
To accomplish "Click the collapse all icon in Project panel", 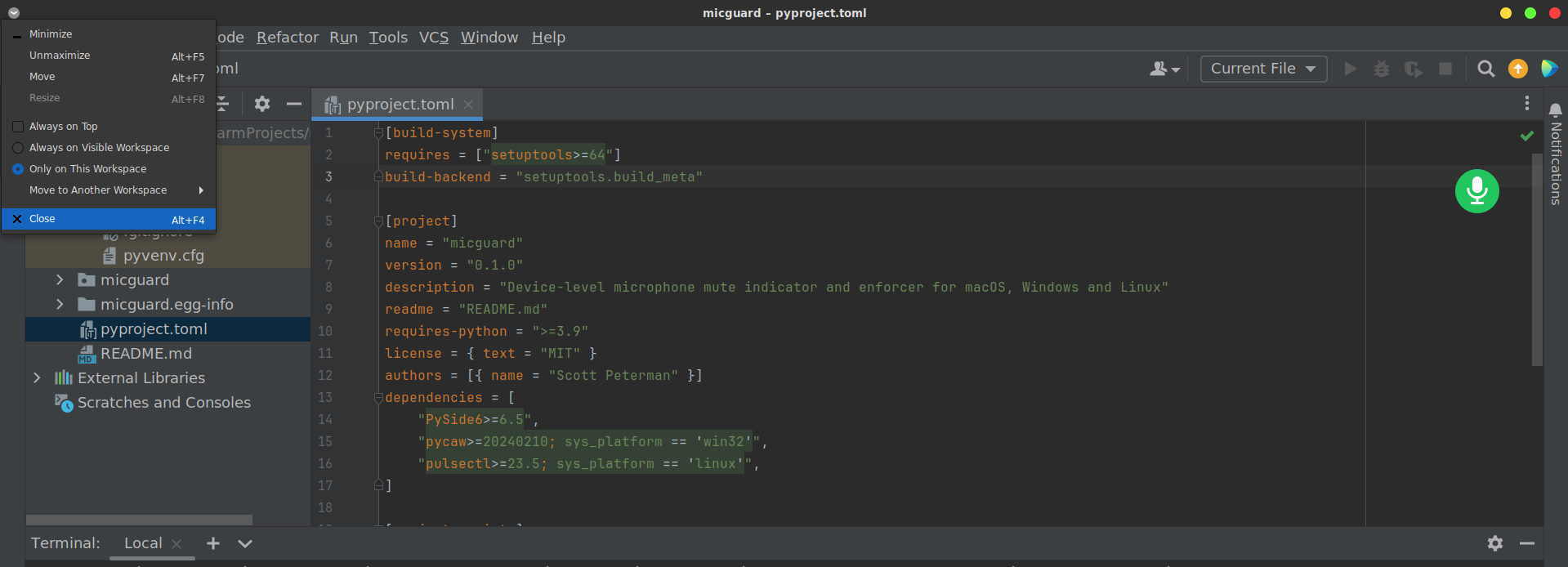I will point(222,104).
